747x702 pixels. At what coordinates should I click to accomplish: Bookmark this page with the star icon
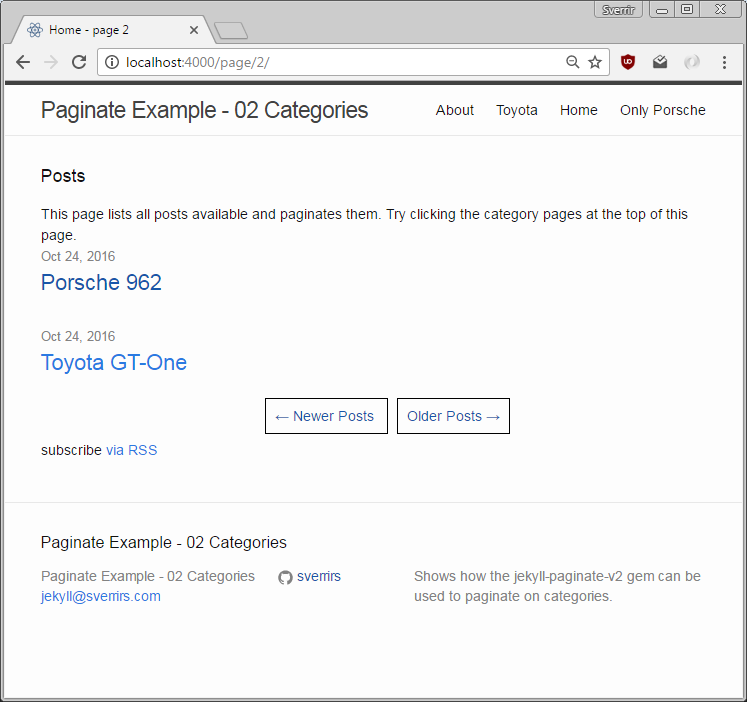coord(595,62)
